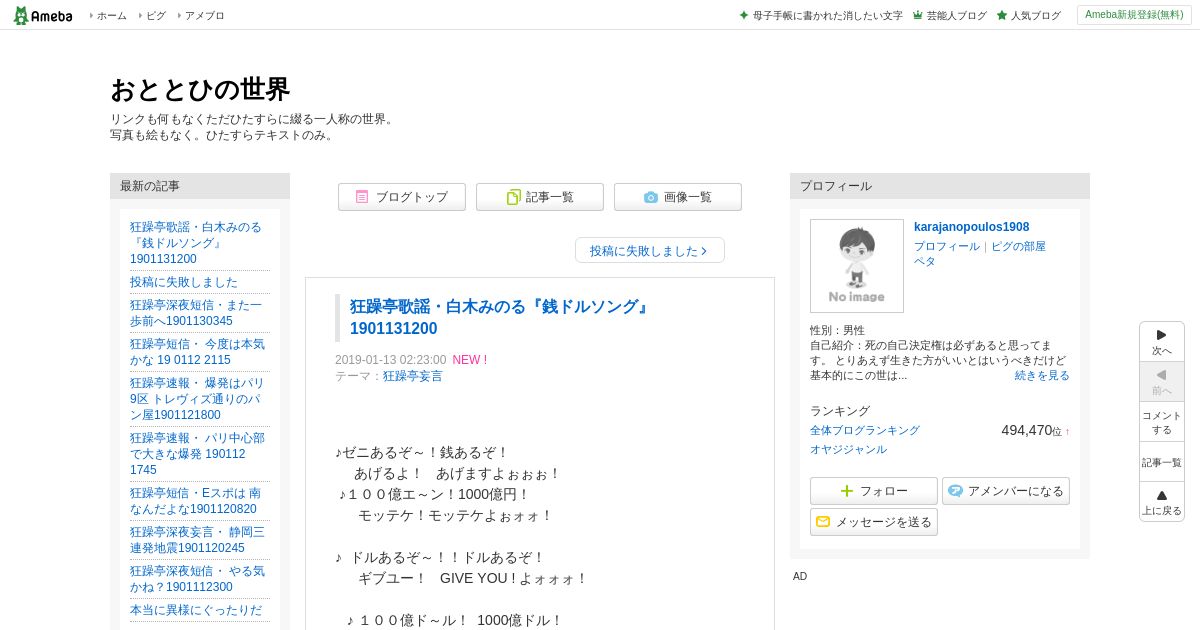The image size is (1200, 630).
Task: Click the 人気ブログ star icon
Action: (1002, 15)
